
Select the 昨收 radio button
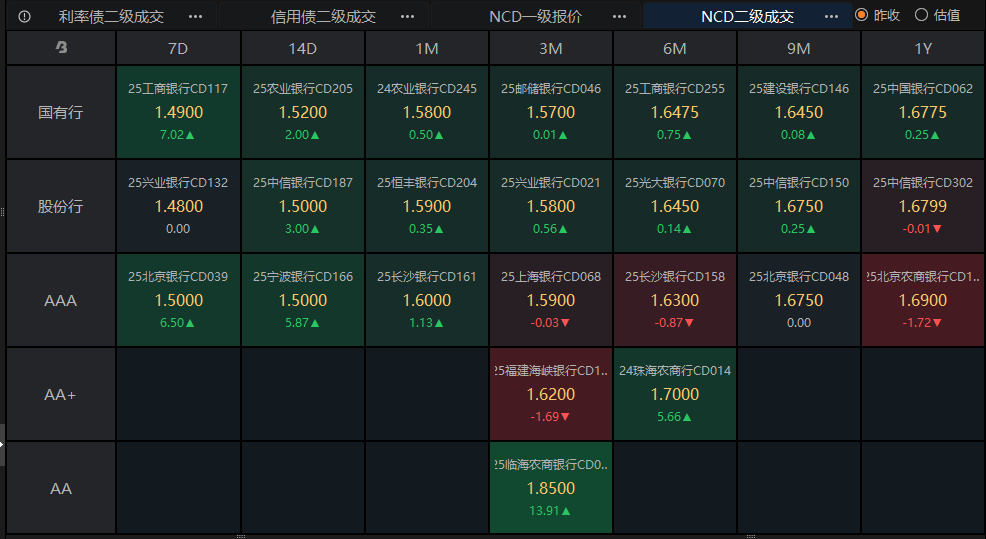[x=861, y=16]
